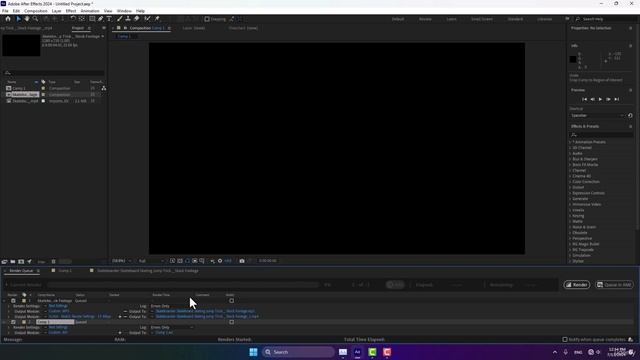
Task: Click the Home icon in the toolbar
Action: 8,19
